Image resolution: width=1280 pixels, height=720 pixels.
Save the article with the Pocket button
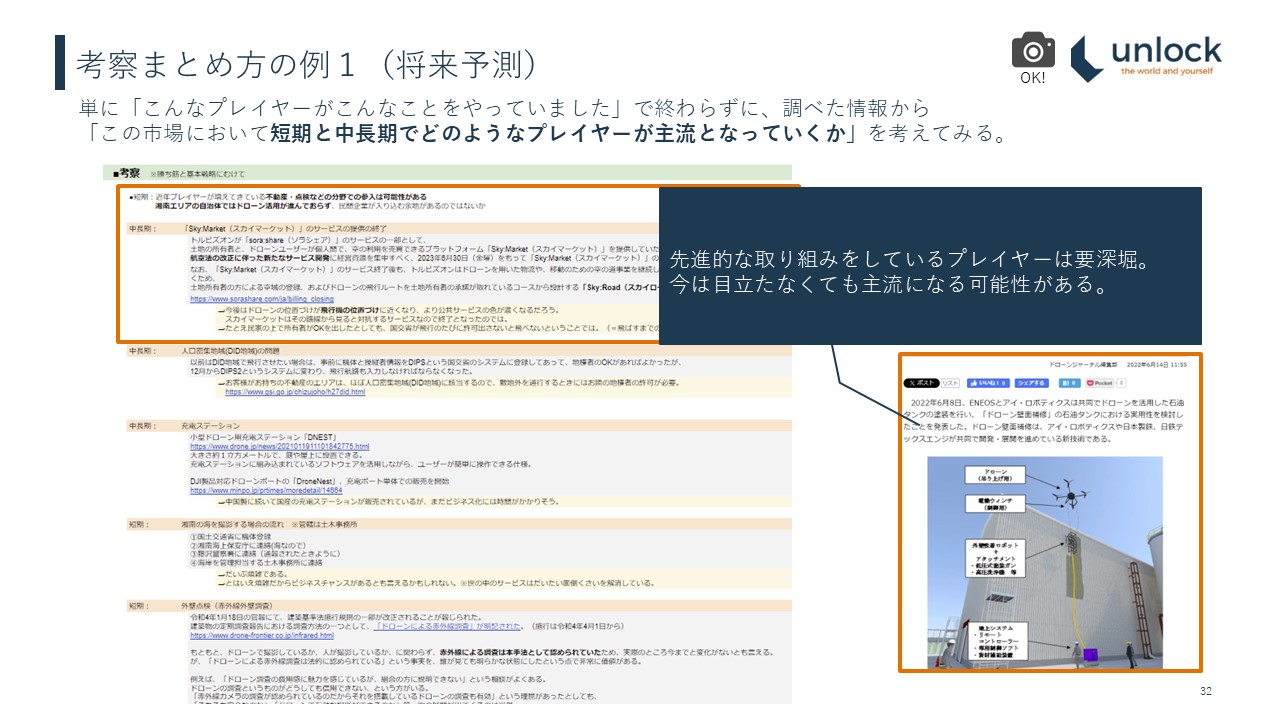(x=1100, y=383)
